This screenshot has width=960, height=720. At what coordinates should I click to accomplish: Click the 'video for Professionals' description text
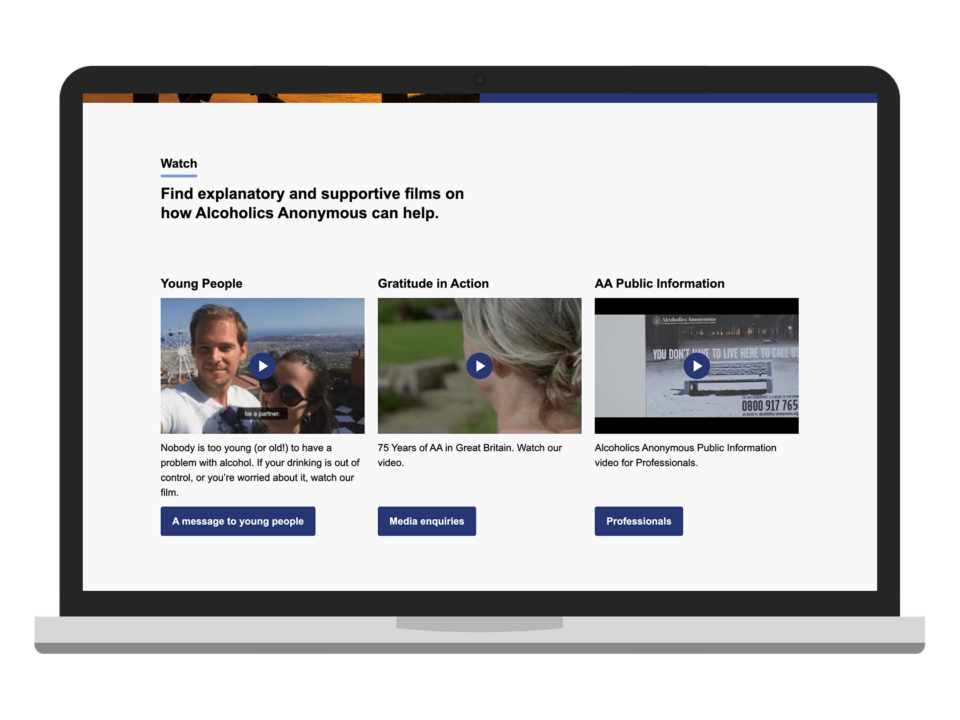click(685, 455)
